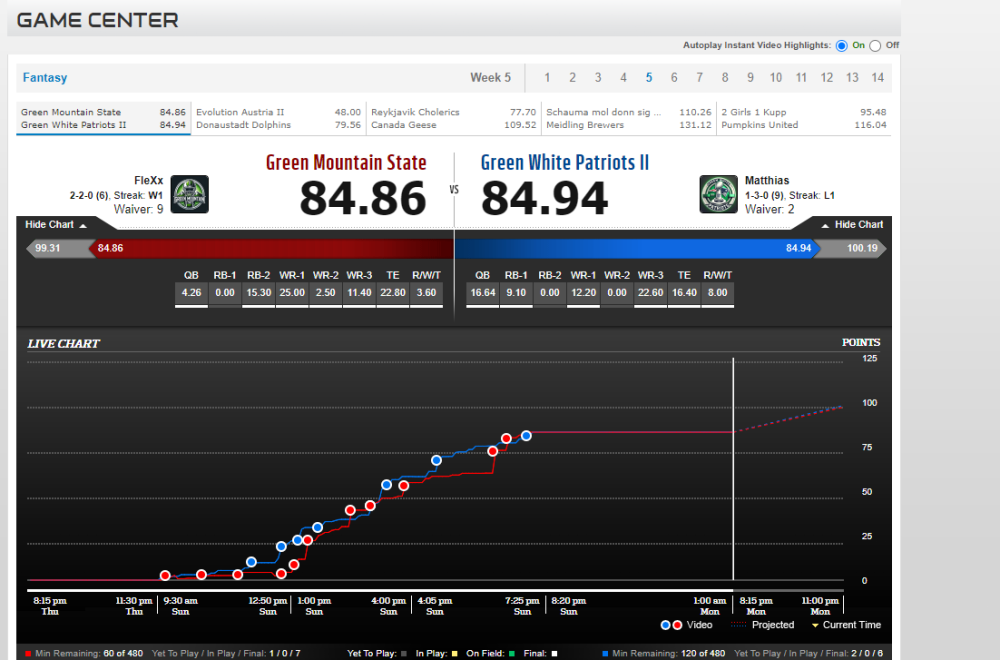
Task: Click the first red video dot at 9:30 am
Action: 165,575
